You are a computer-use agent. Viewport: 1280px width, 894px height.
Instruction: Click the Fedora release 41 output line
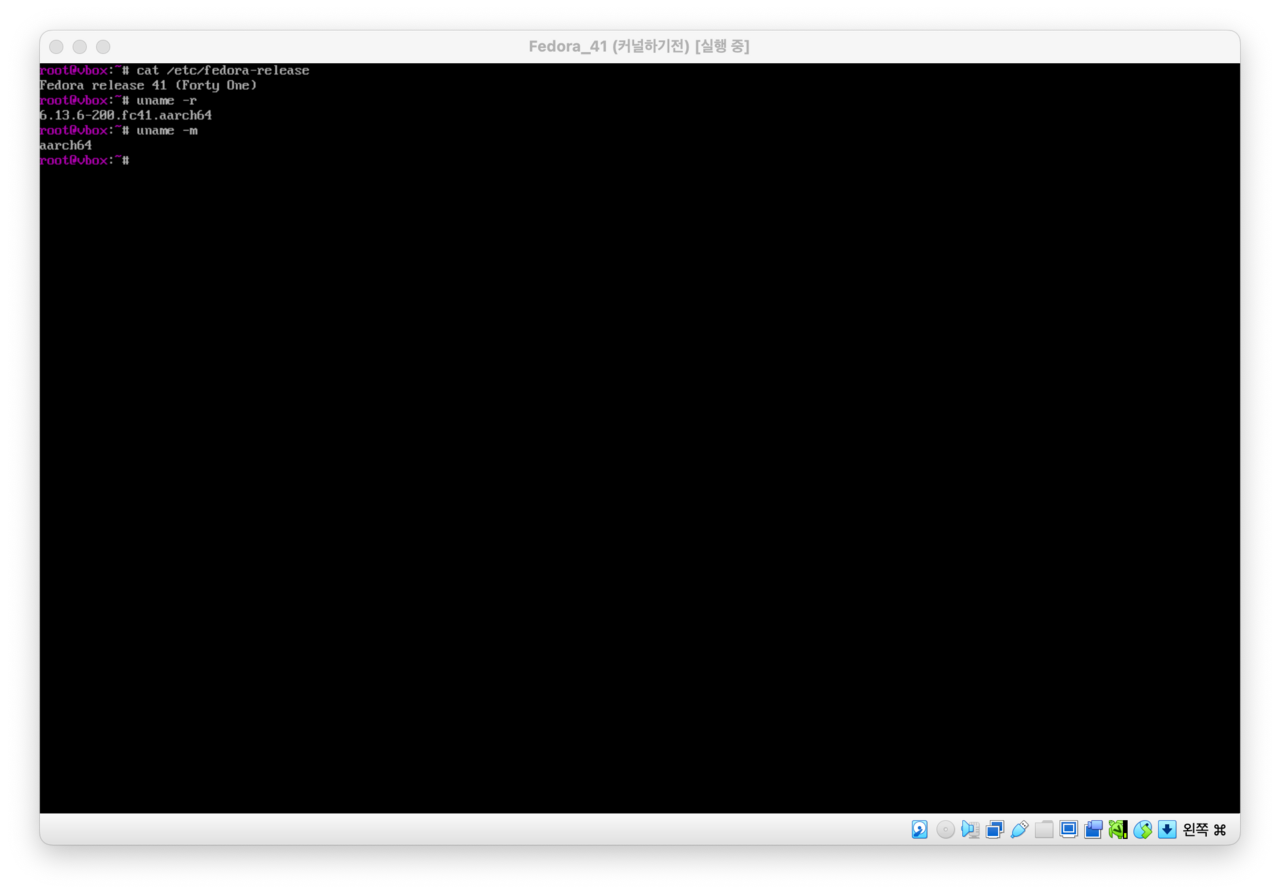point(148,85)
